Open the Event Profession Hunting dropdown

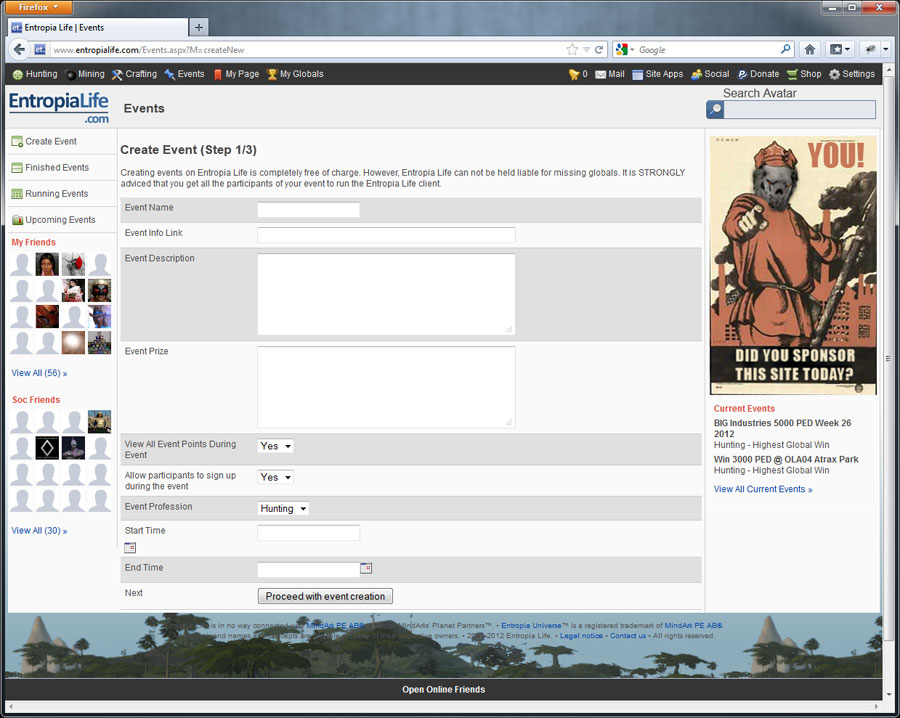coord(283,509)
